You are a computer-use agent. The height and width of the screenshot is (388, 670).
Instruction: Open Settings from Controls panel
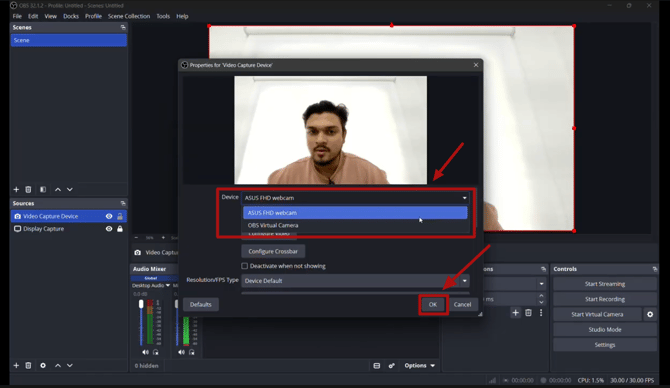(605, 345)
